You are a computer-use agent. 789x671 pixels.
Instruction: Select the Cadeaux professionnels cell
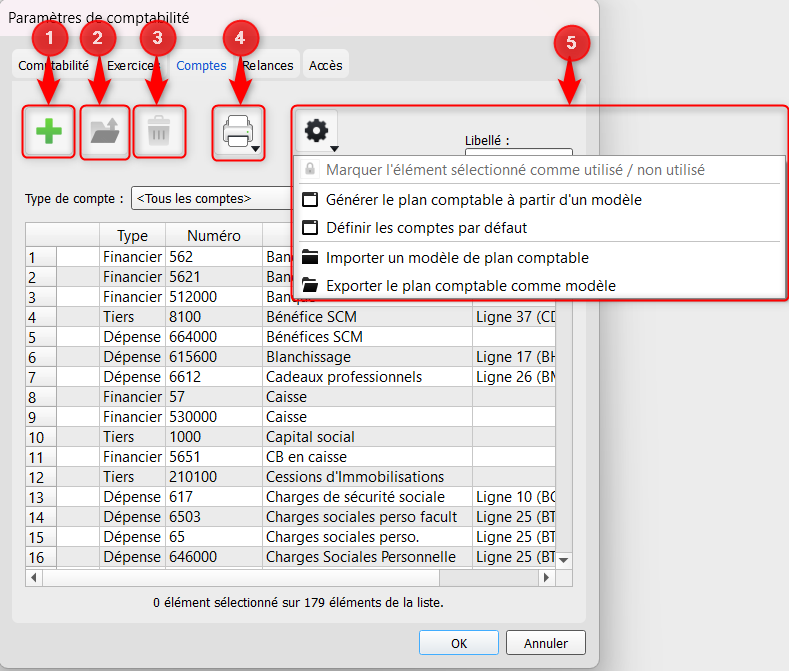click(x=367, y=377)
